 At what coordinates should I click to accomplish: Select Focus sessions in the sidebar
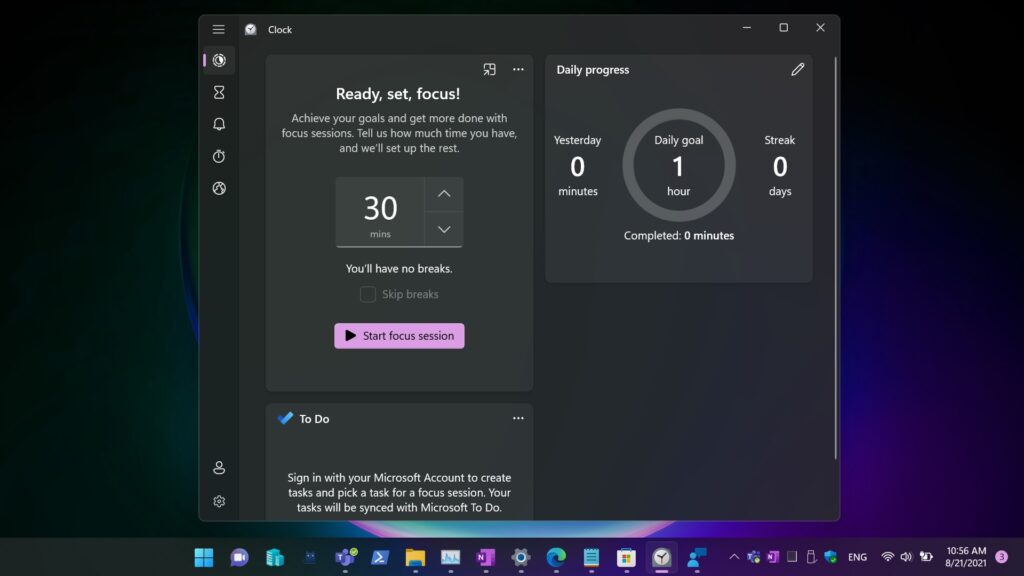coord(219,60)
